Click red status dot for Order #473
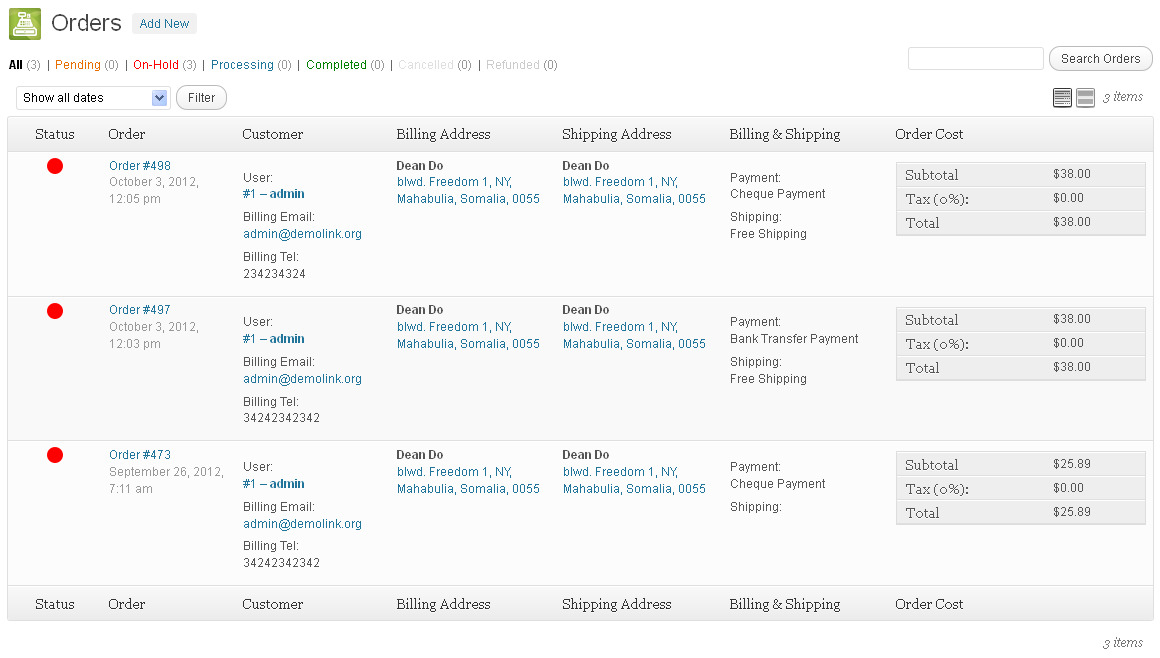1160x658 pixels. tap(55, 455)
